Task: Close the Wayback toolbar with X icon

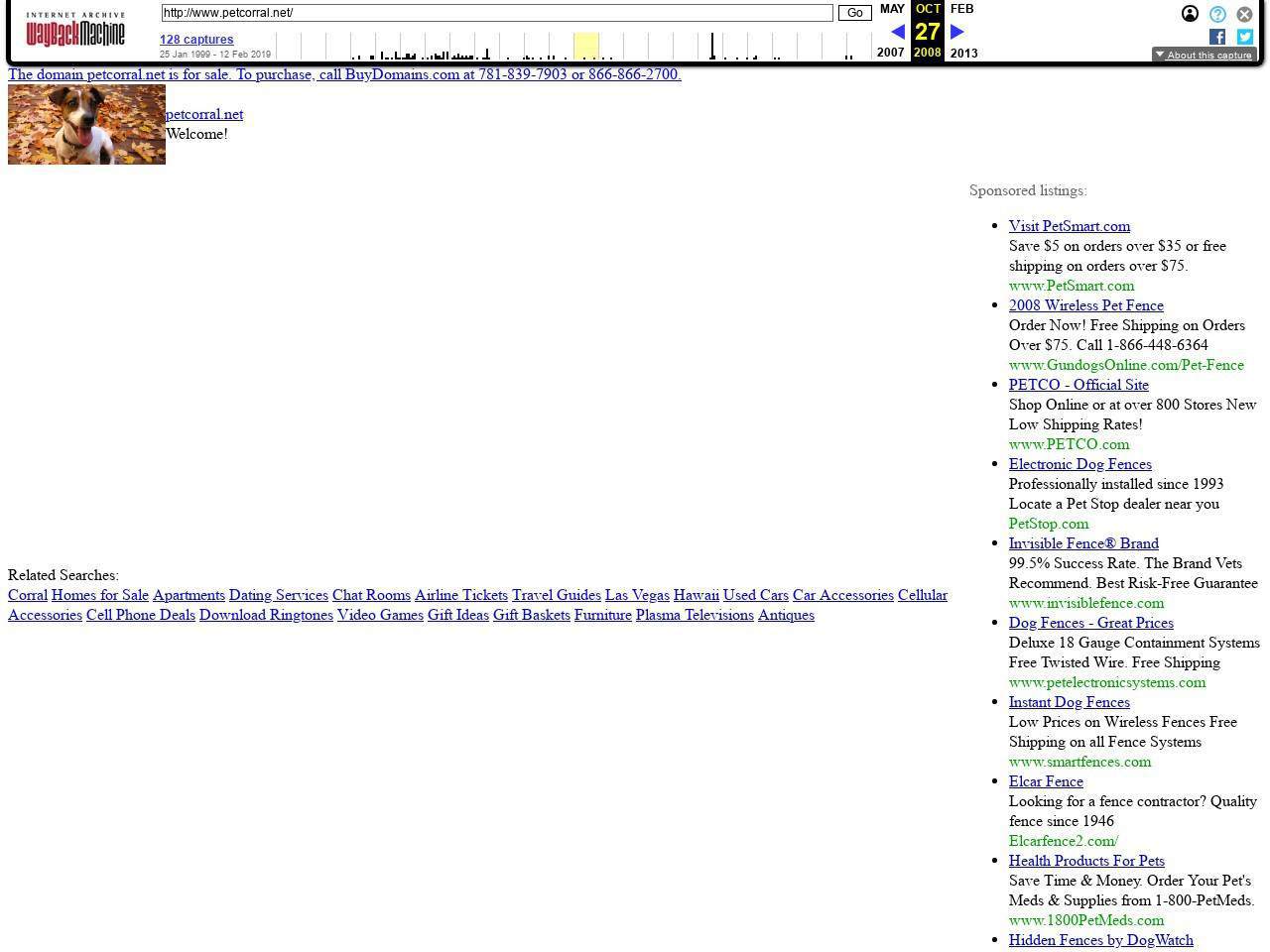Action: 1244,14
